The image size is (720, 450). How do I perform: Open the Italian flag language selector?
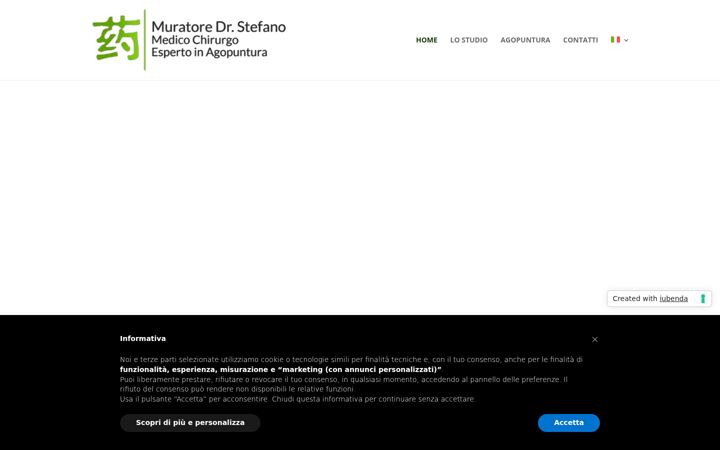click(x=615, y=39)
